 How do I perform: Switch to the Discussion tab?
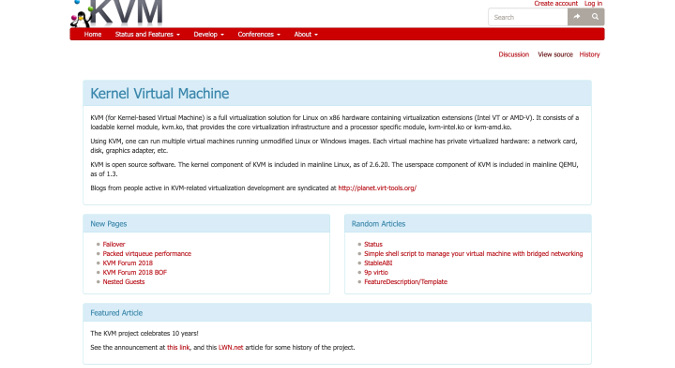click(514, 54)
